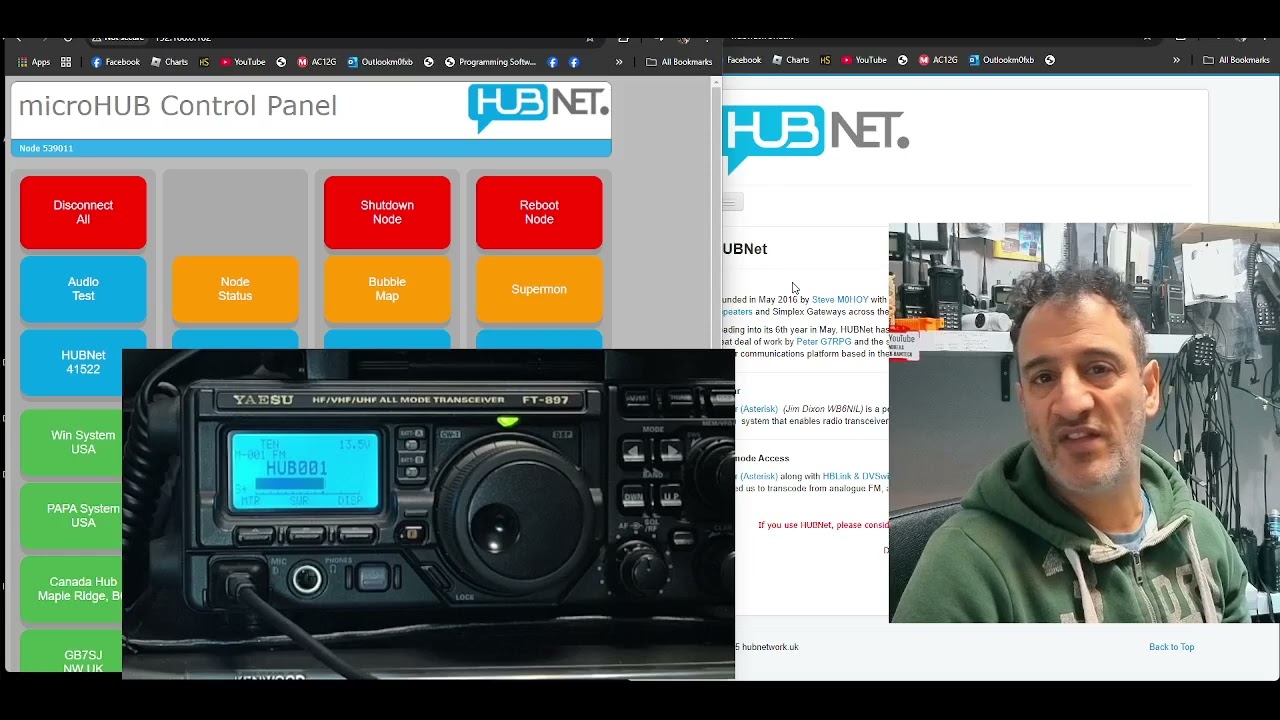Connect to GB7SJ NW UK node
This screenshot has width=1280, height=720.
click(x=71, y=651)
